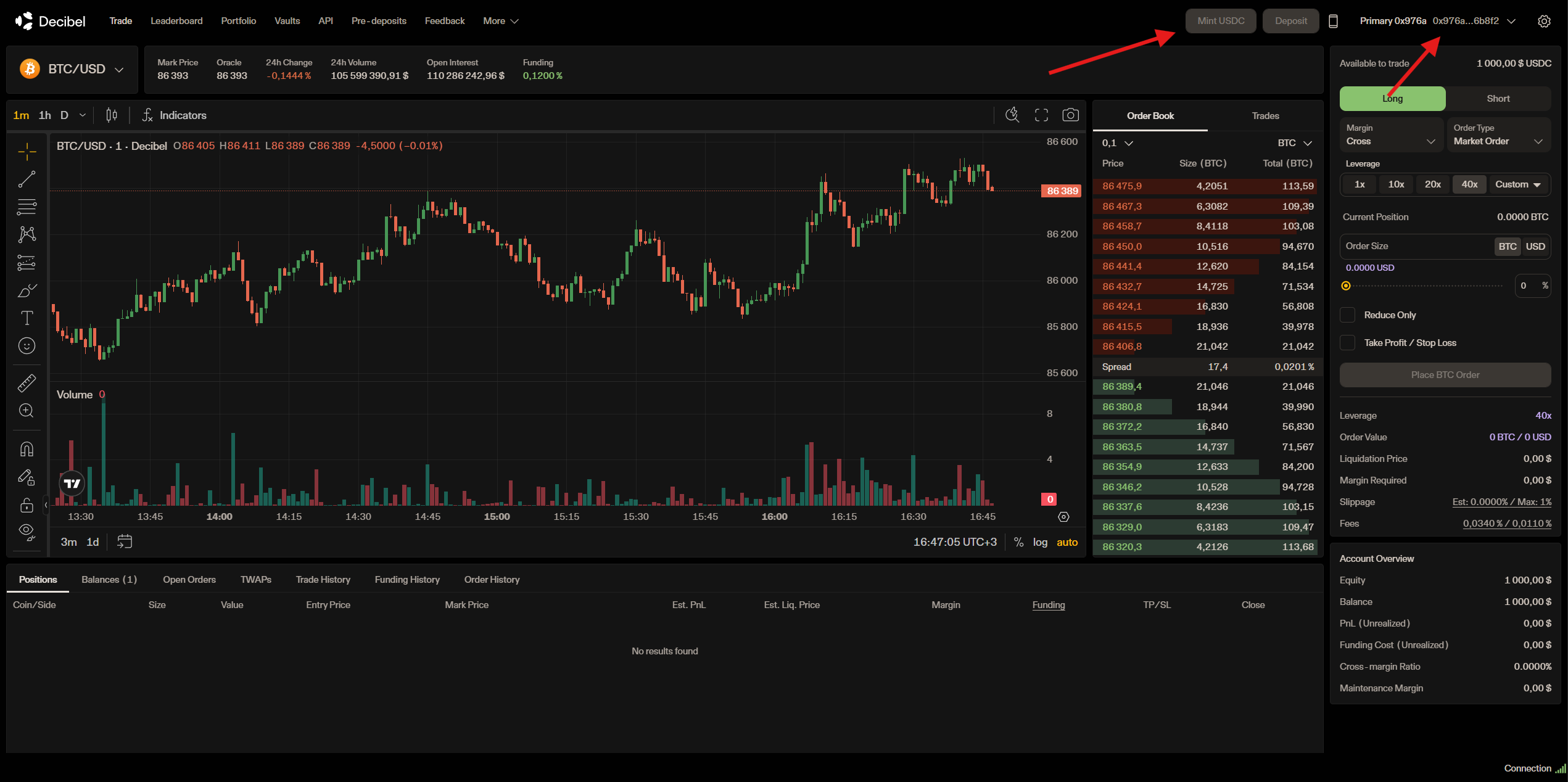Open the Margin Cross dropdown
1568x782 pixels.
click(1391, 135)
